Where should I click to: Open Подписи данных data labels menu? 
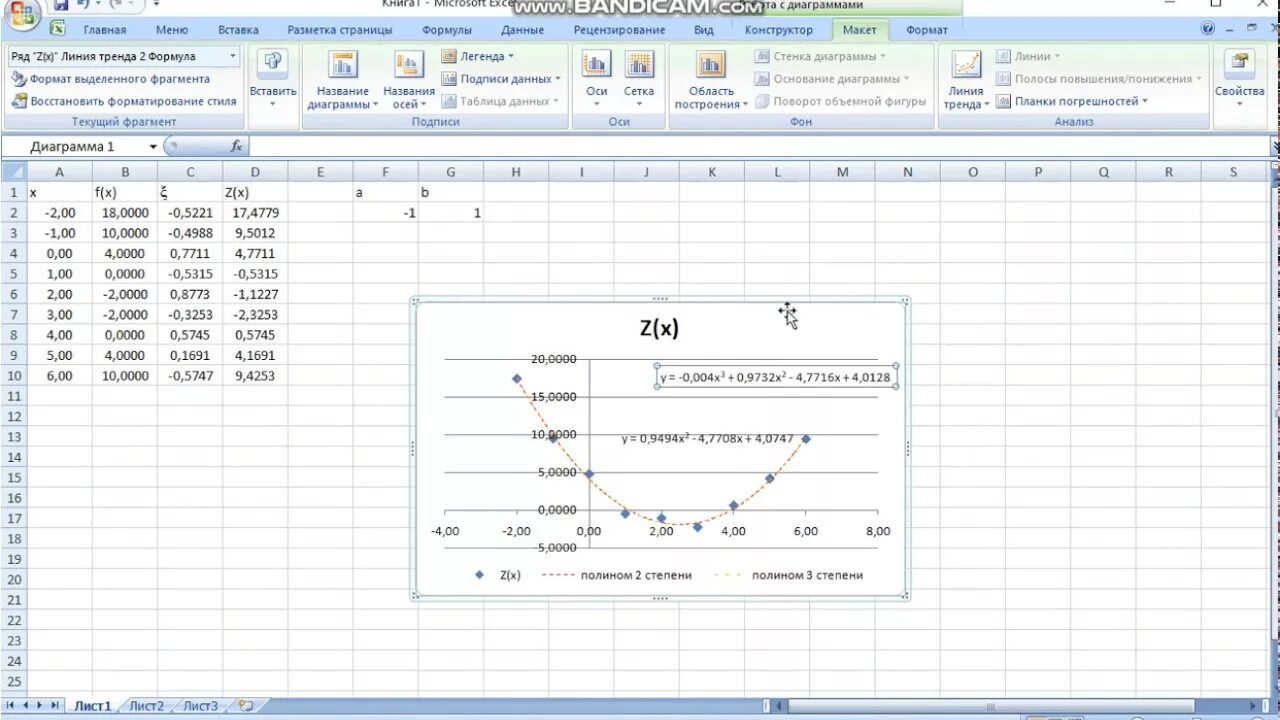coord(500,79)
